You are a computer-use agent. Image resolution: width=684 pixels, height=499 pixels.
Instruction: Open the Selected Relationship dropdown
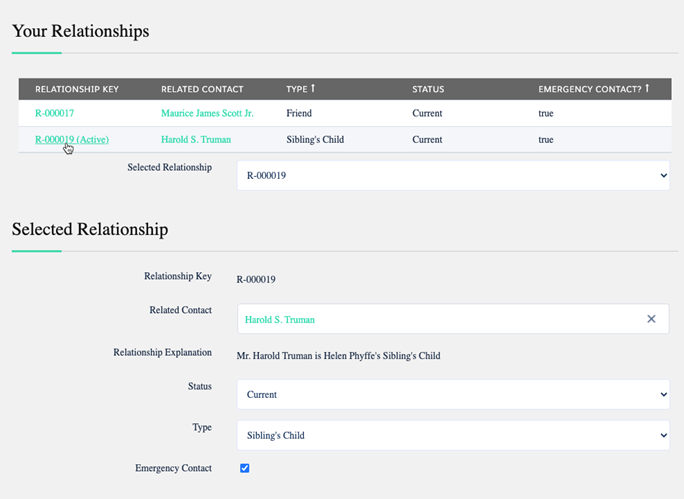452,175
